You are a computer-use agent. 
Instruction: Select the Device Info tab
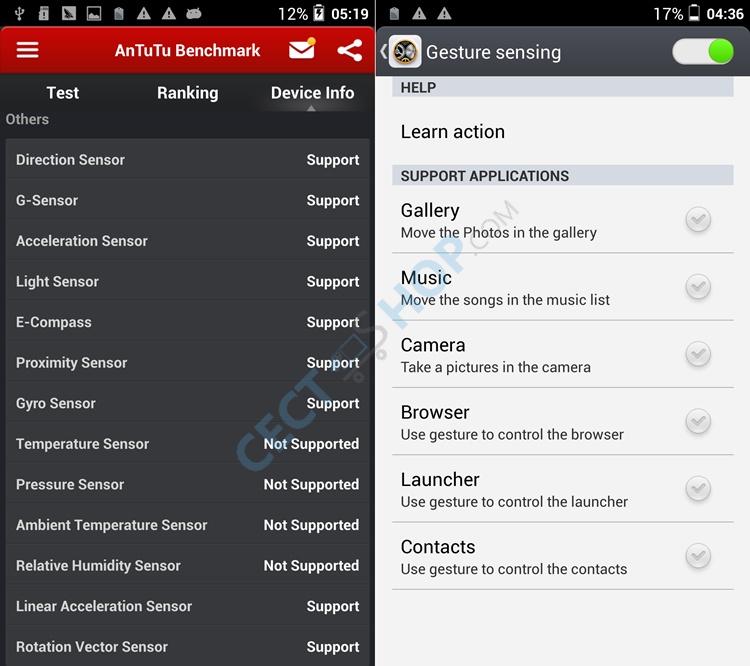point(312,93)
